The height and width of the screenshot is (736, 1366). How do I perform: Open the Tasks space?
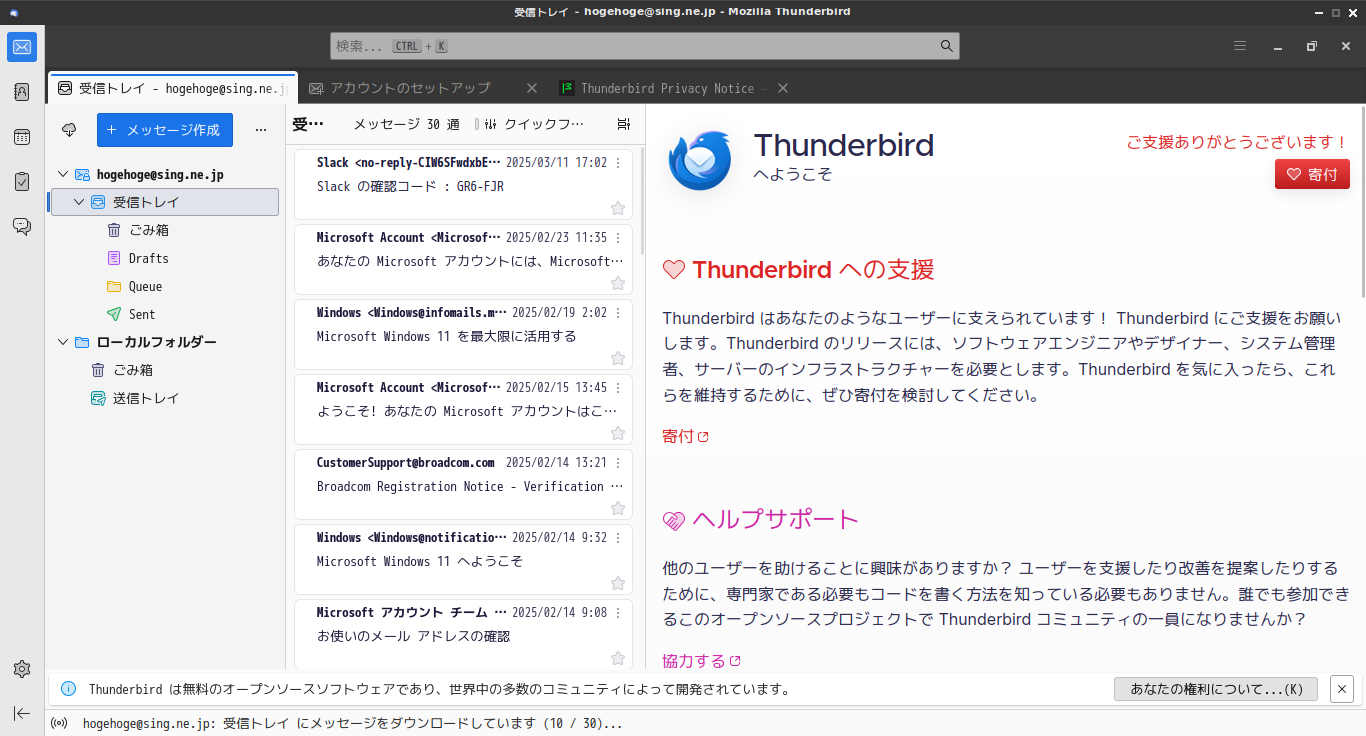tap(22, 182)
